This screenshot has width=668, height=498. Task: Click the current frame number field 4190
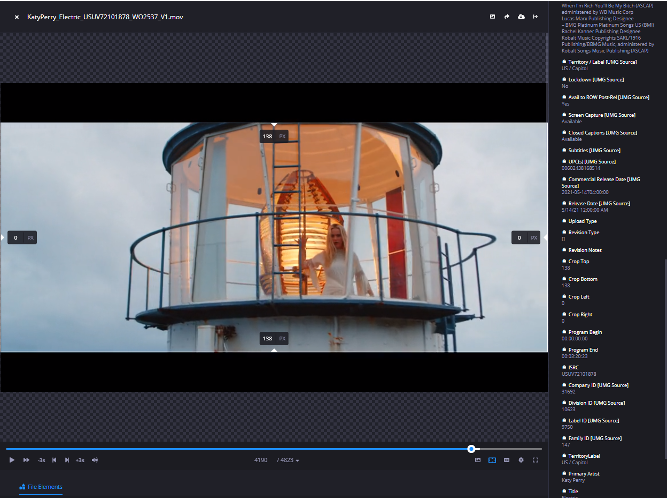(x=261, y=460)
